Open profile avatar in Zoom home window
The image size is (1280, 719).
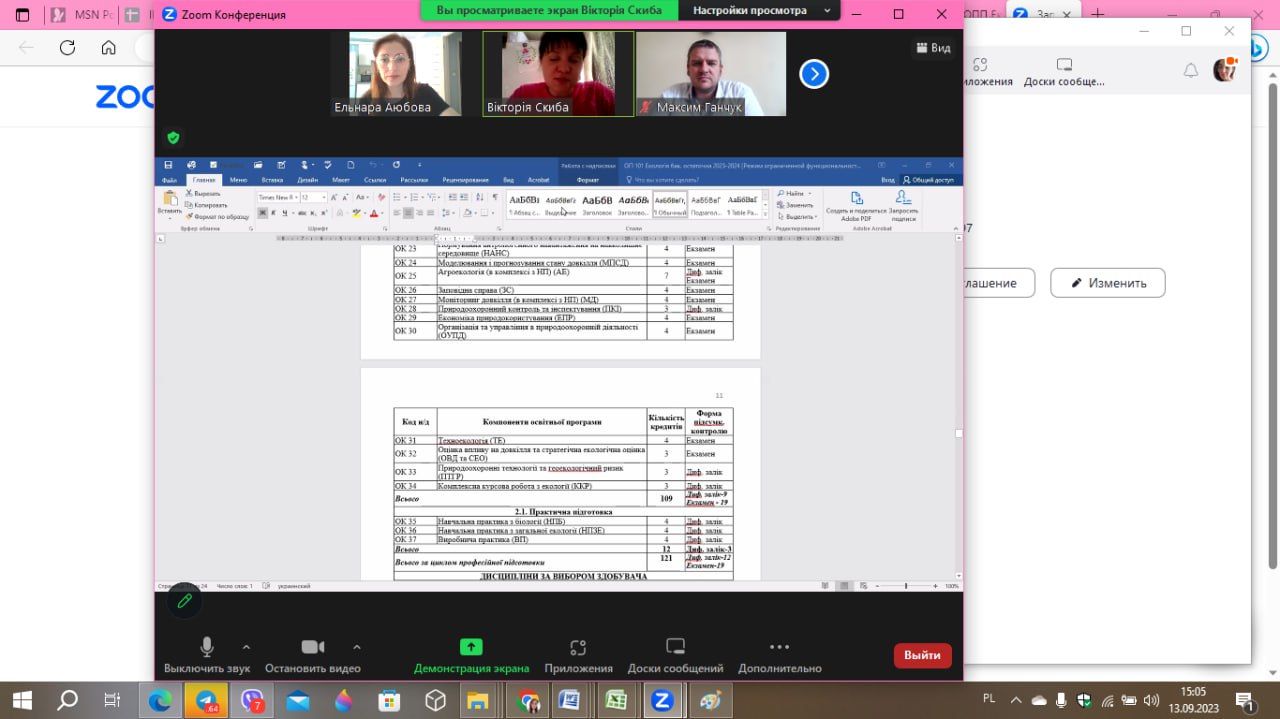click(1225, 69)
